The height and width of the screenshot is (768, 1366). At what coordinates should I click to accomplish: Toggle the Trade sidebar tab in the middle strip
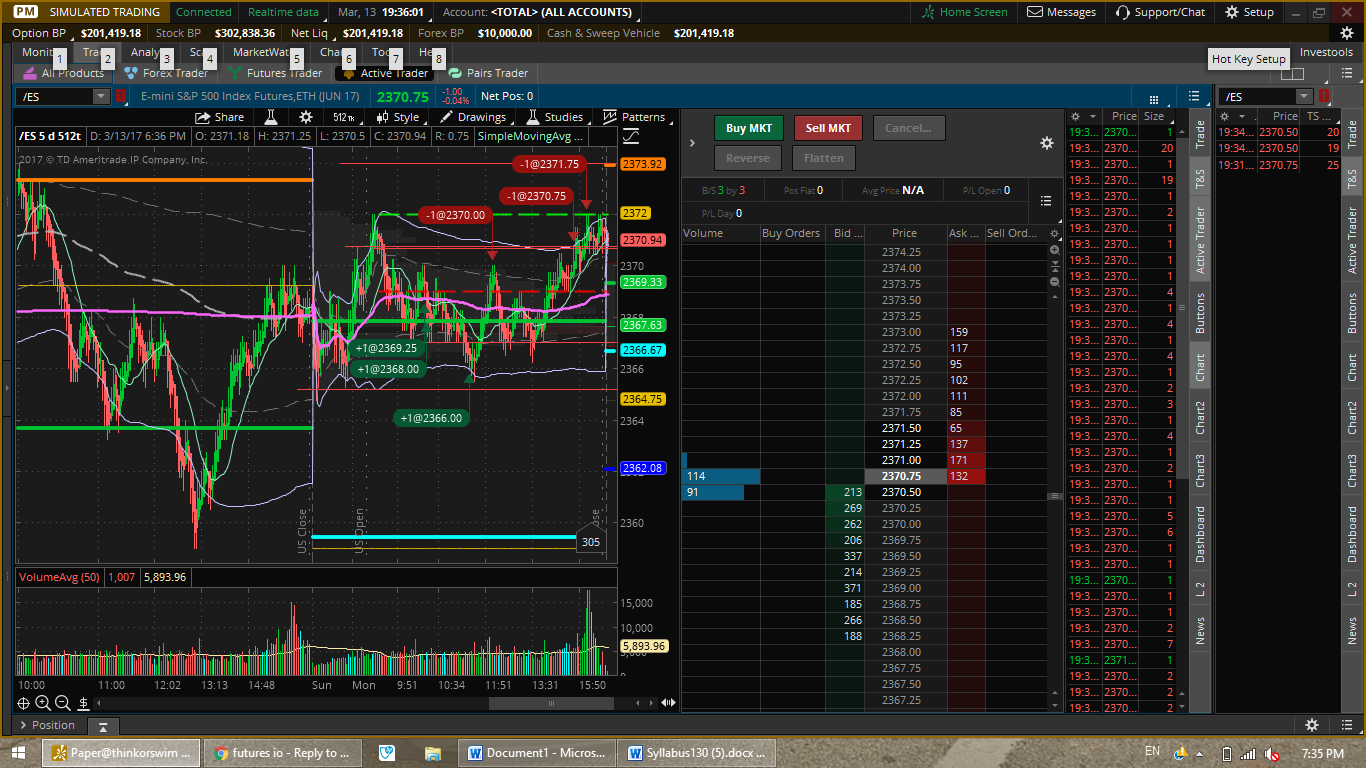point(1200,134)
